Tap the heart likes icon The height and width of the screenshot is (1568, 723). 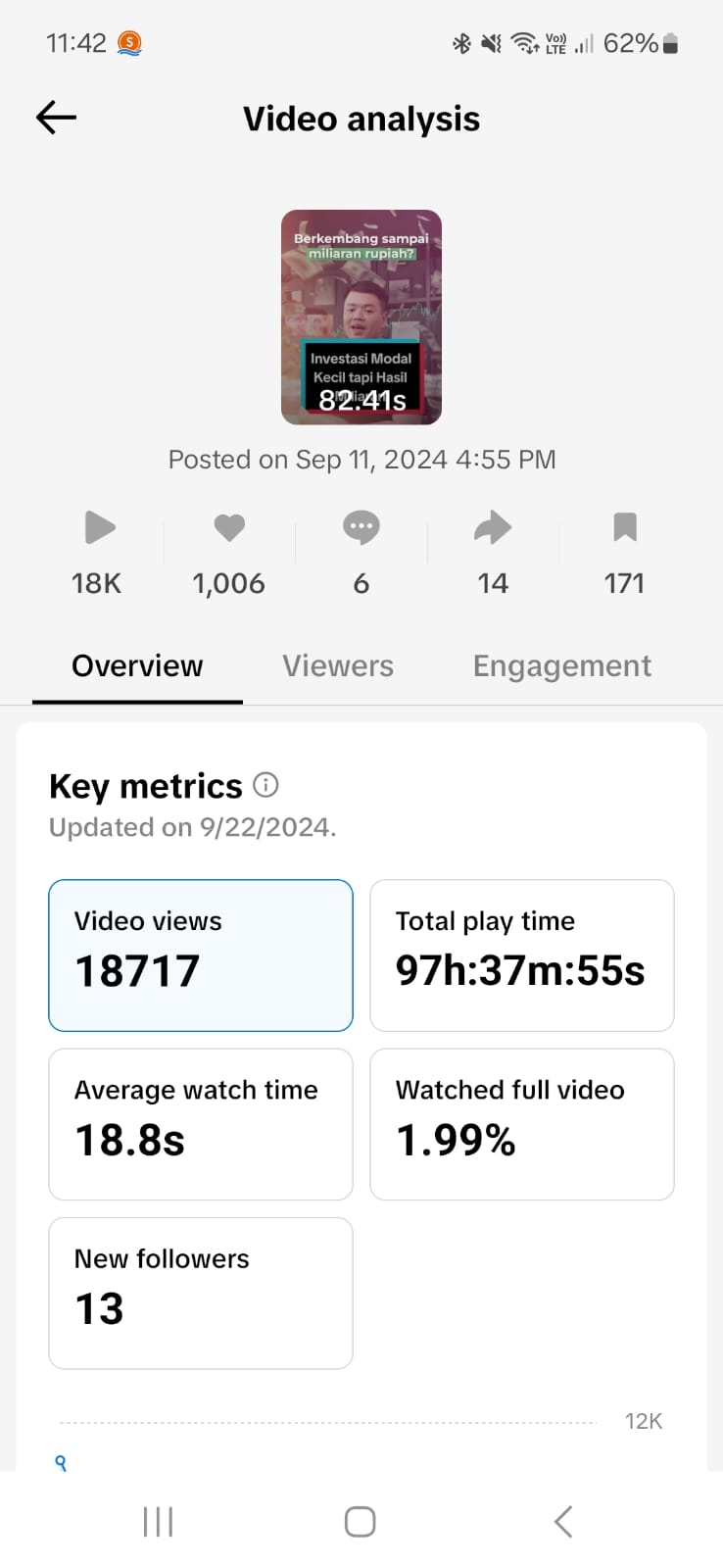(229, 527)
